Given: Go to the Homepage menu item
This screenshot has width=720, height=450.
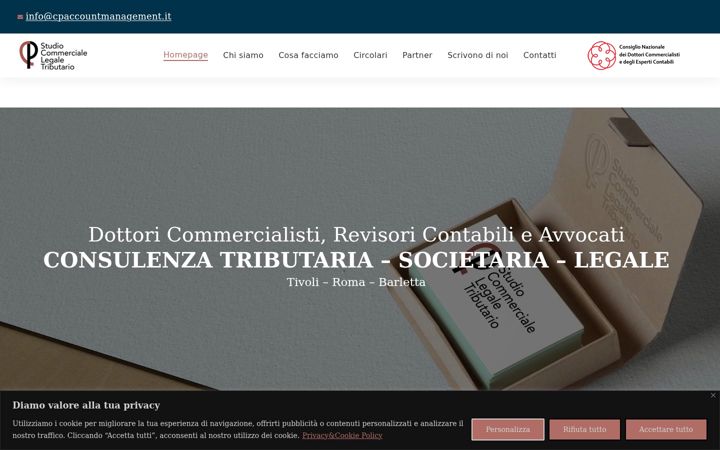Looking at the screenshot, I should point(186,55).
